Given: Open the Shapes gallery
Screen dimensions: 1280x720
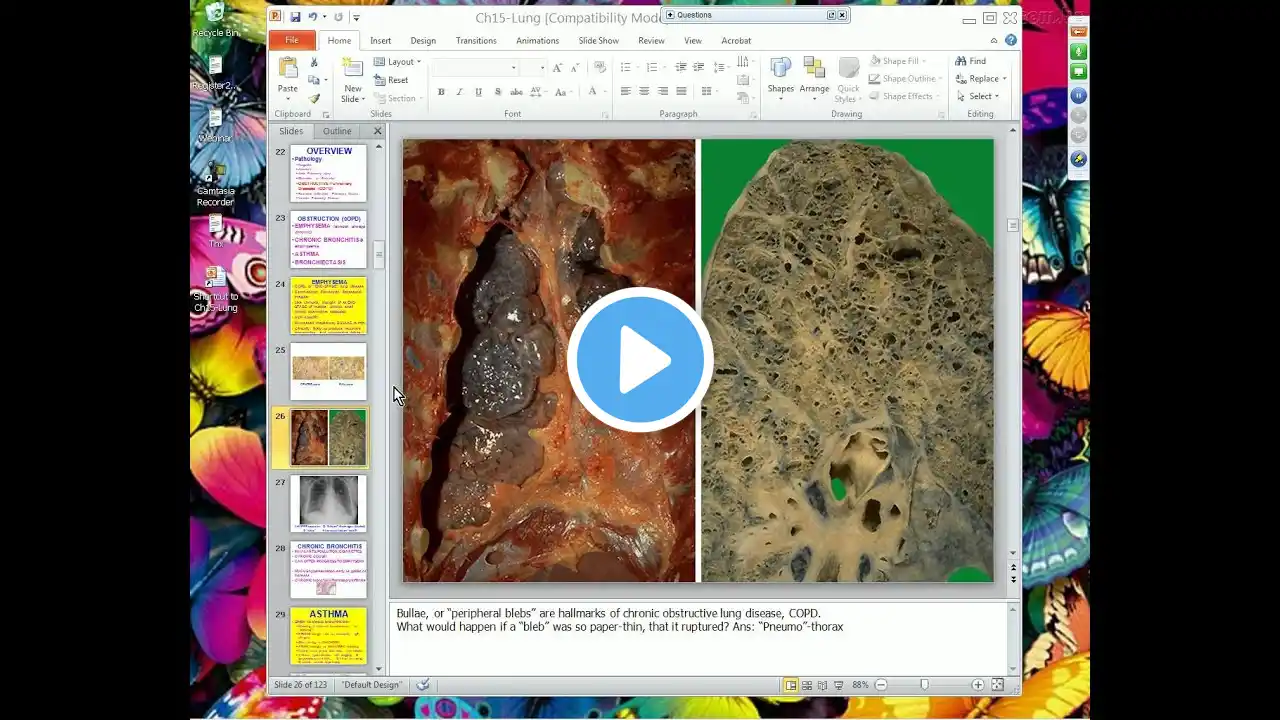Looking at the screenshot, I should 781,77.
